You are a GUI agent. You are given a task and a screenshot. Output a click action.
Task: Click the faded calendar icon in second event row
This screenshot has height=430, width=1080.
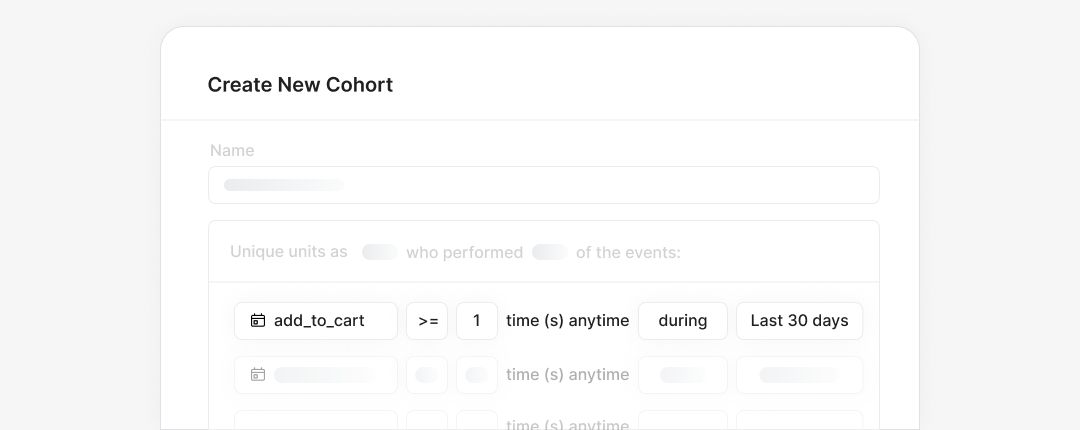click(258, 375)
